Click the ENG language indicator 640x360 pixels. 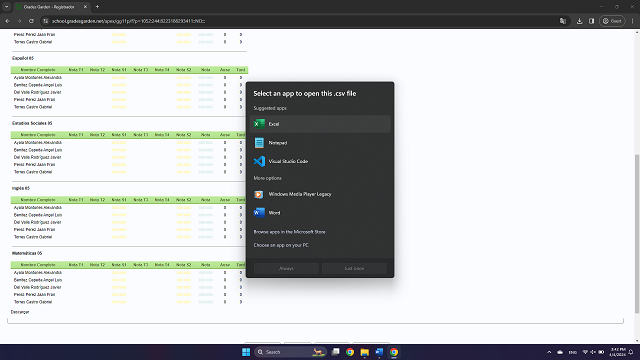(x=573, y=352)
